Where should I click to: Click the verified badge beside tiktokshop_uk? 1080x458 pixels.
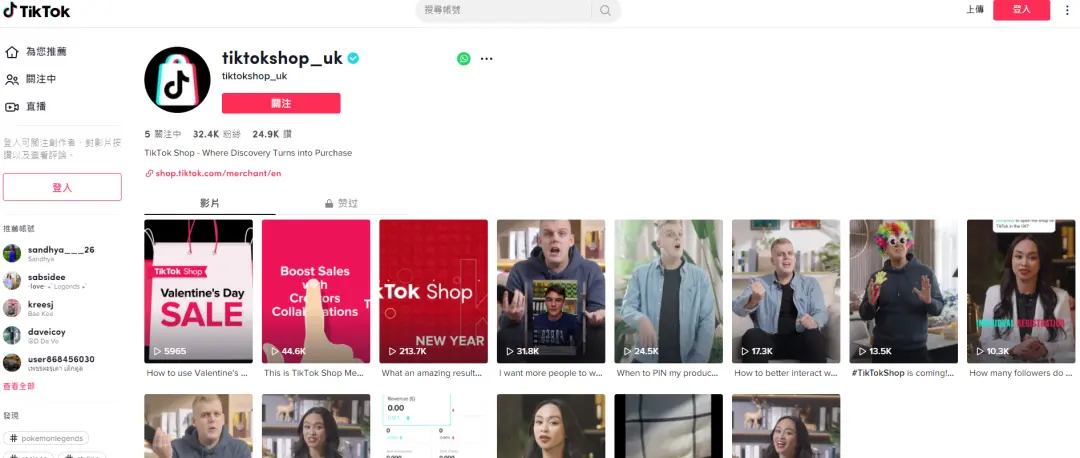pyautogui.click(x=353, y=59)
